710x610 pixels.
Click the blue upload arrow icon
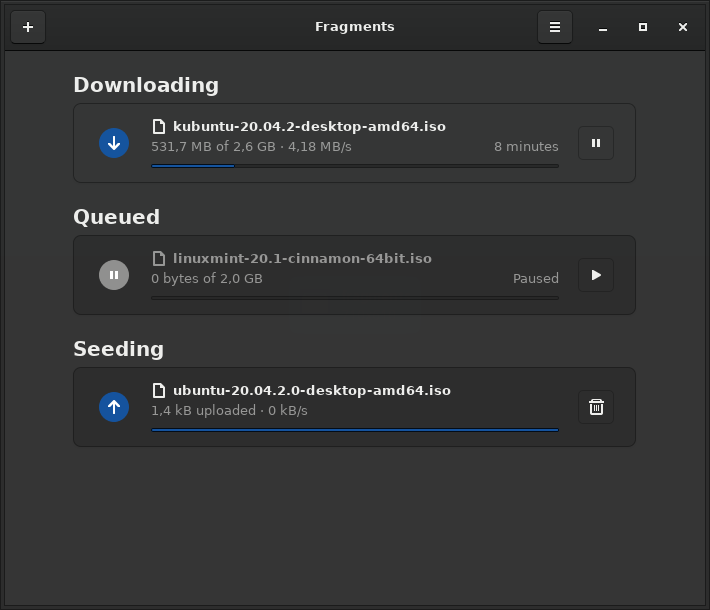point(114,407)
